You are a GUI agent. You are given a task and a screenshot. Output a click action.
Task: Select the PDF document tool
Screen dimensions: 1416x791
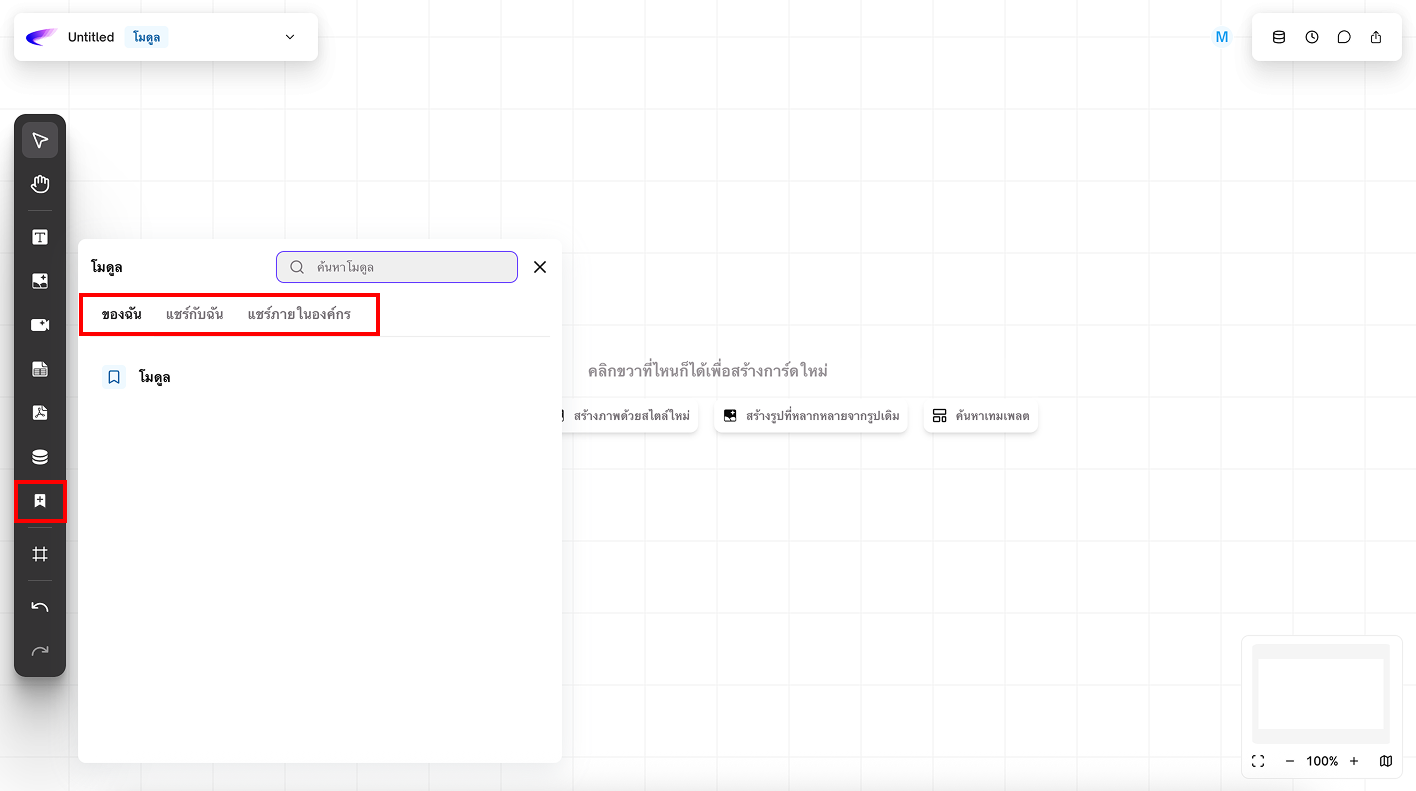pos(40,413)
